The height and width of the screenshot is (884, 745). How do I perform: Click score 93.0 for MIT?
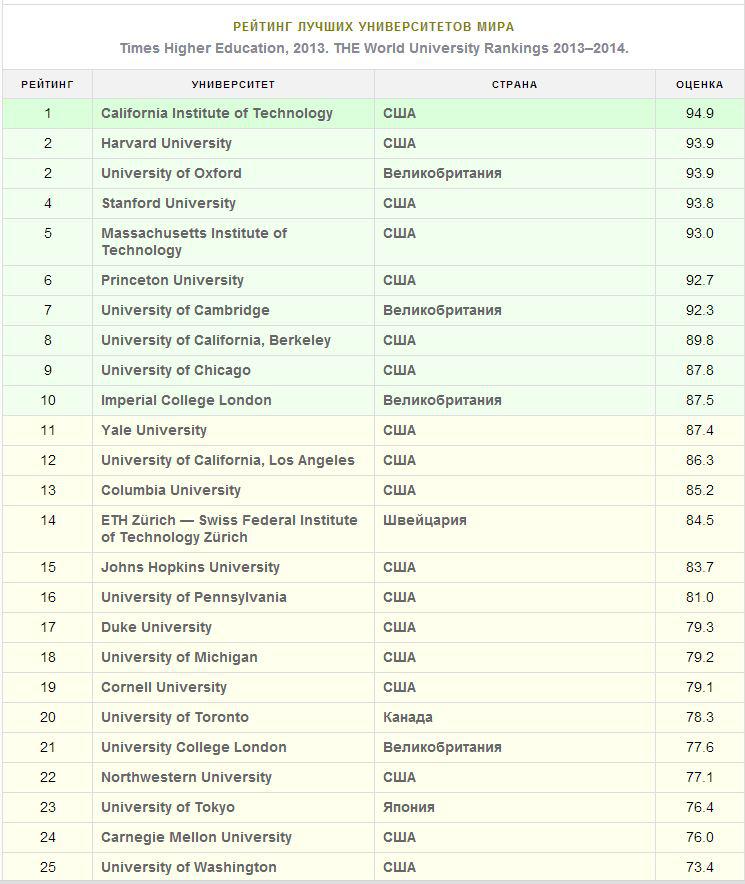pos(699,233)
